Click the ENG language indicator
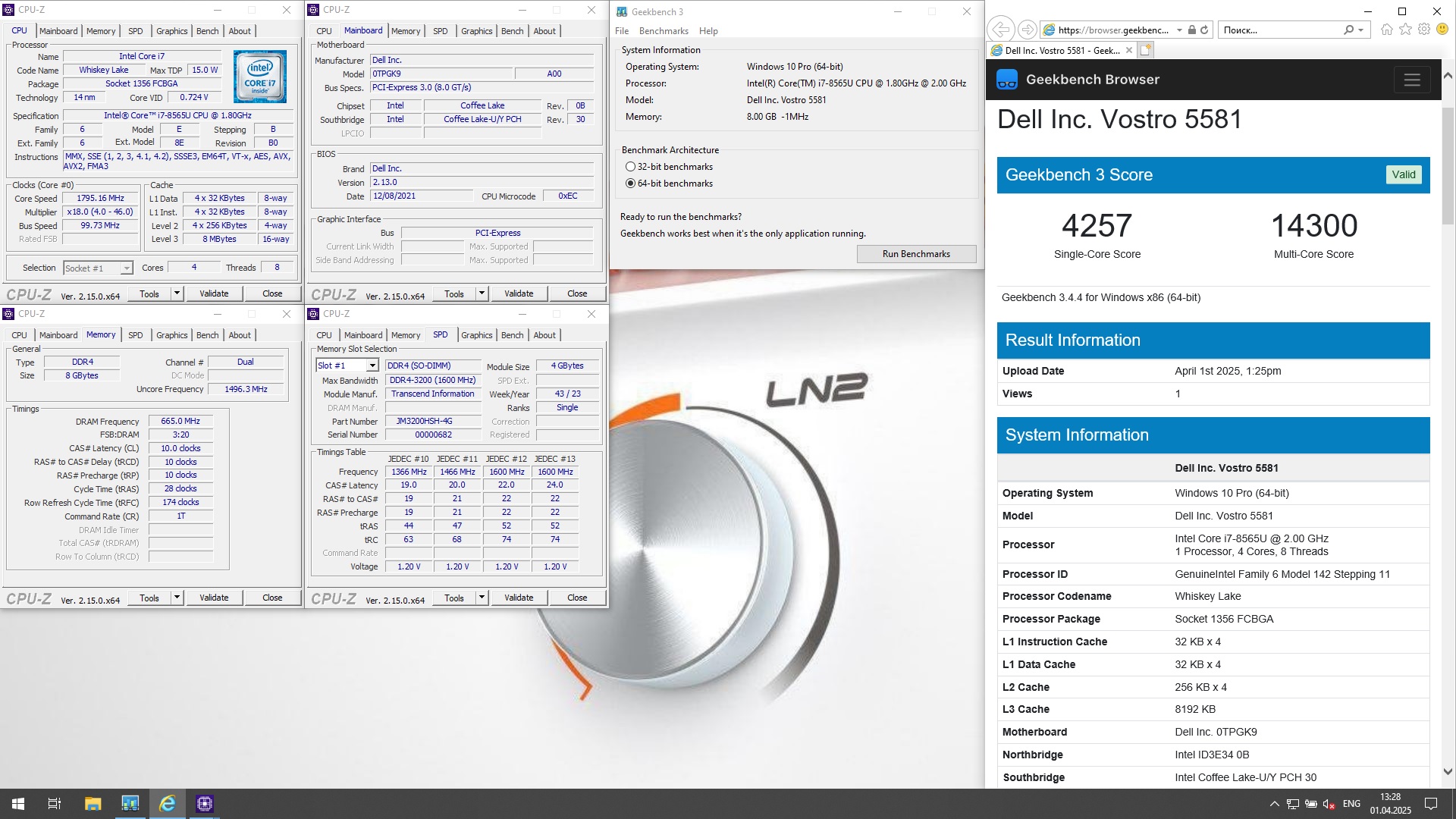 click(x=1351, y=804)
